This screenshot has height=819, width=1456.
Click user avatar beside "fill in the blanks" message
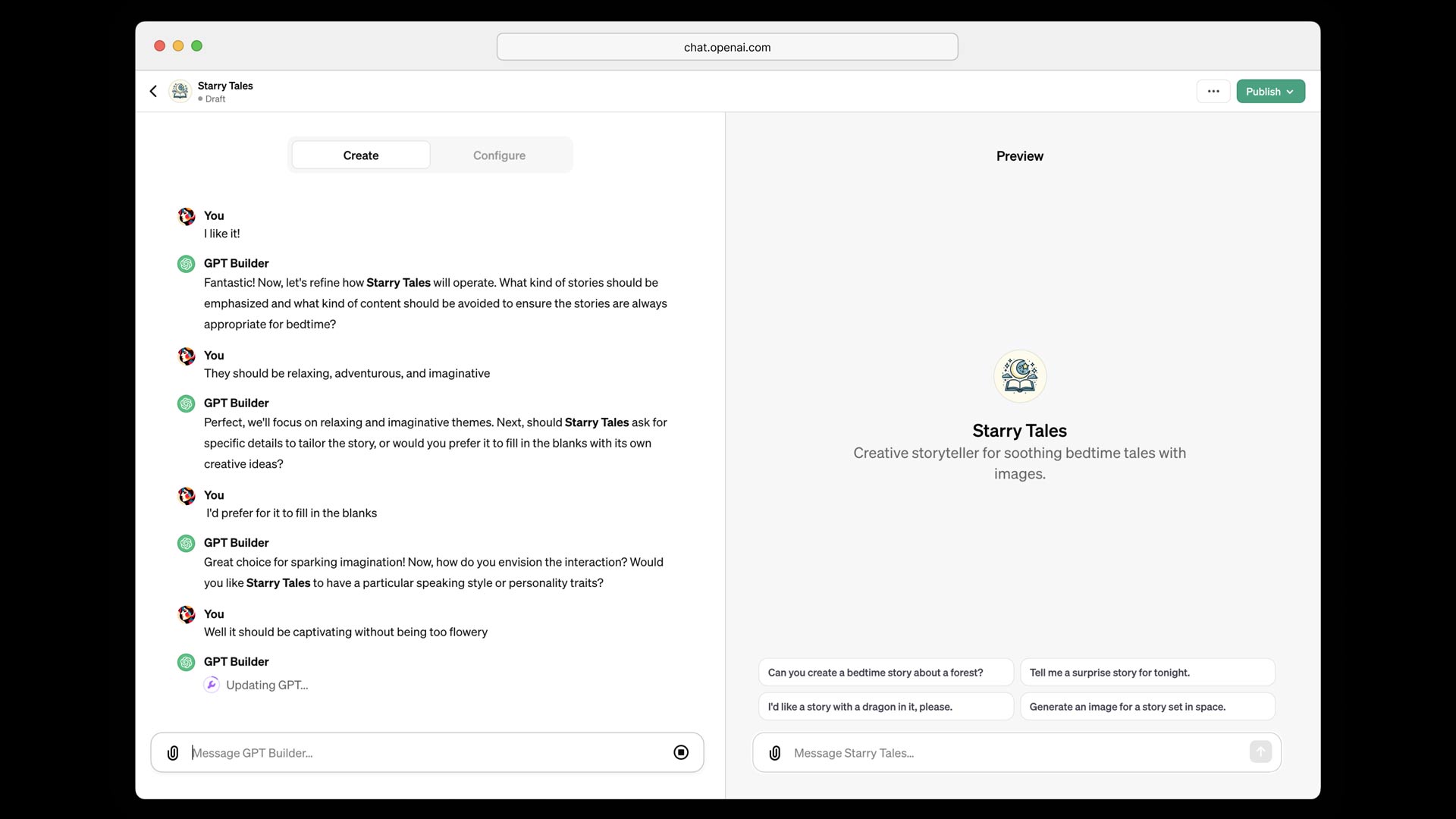187,495
